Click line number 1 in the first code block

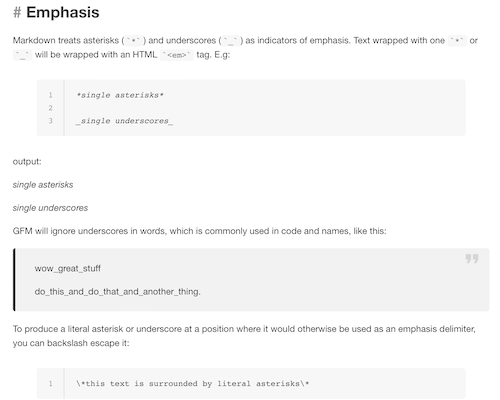[51, 95]
